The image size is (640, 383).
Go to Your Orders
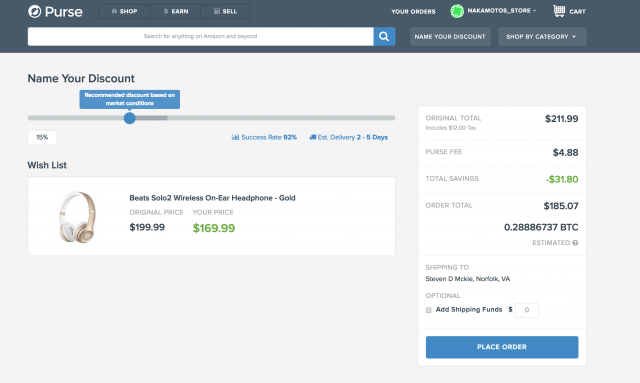pos(413,11)
